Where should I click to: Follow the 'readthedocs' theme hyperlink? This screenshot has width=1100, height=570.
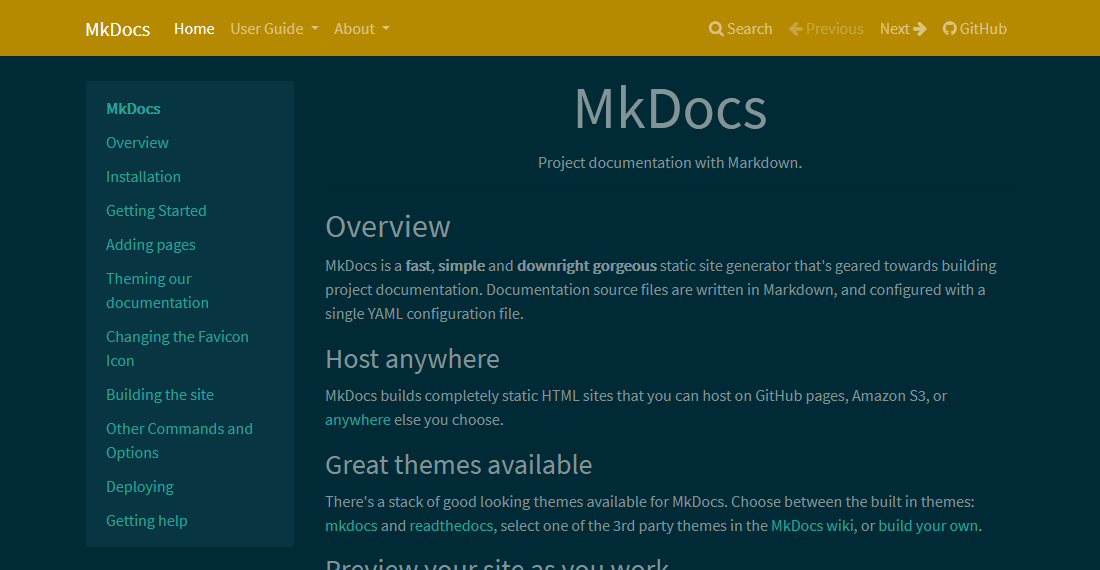click(451, 526)
